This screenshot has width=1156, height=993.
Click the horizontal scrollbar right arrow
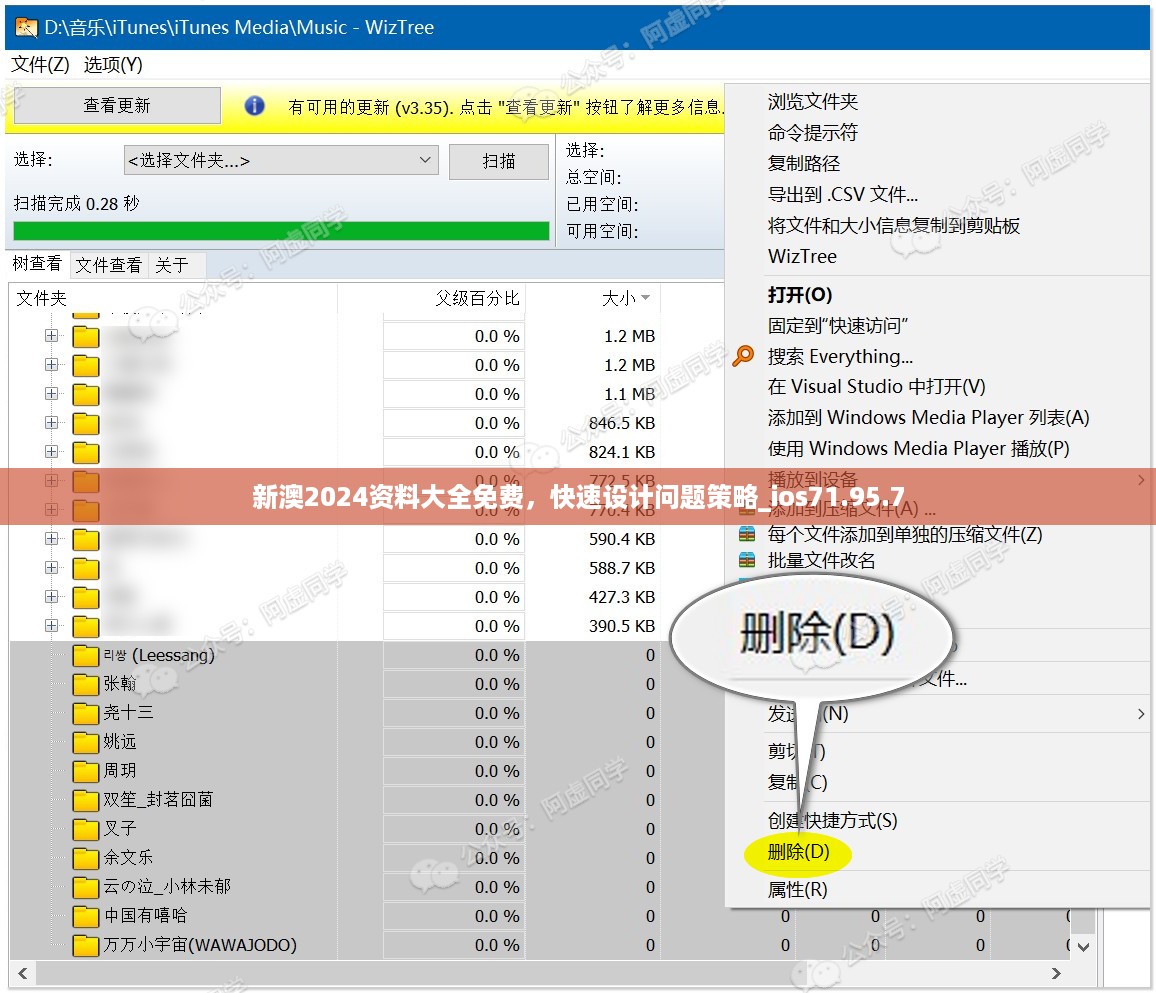(1056, 973)
